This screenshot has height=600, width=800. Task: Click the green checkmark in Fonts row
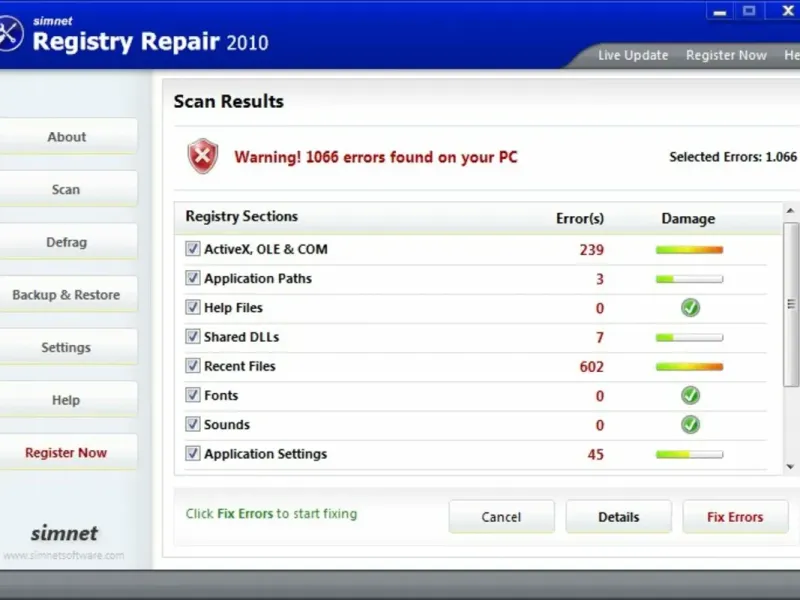click(x=690, y=395)
